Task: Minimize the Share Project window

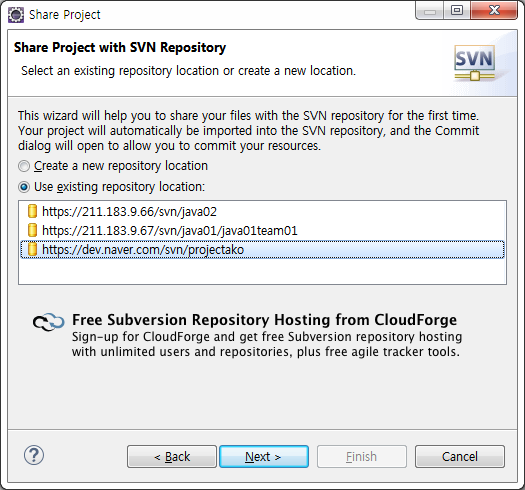Action: [430, 10]
